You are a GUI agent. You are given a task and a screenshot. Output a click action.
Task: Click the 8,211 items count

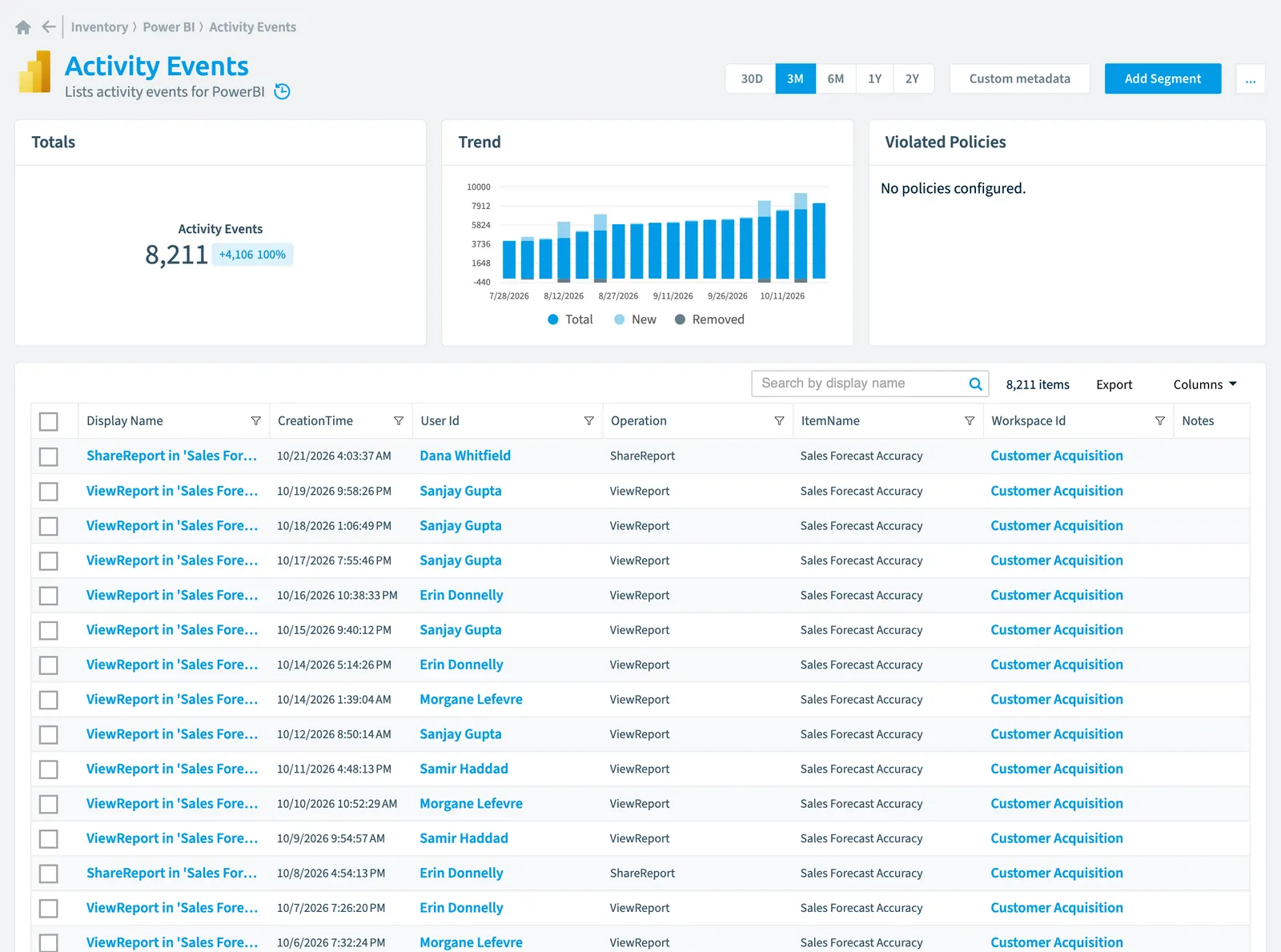click(x=1038, y=384)
